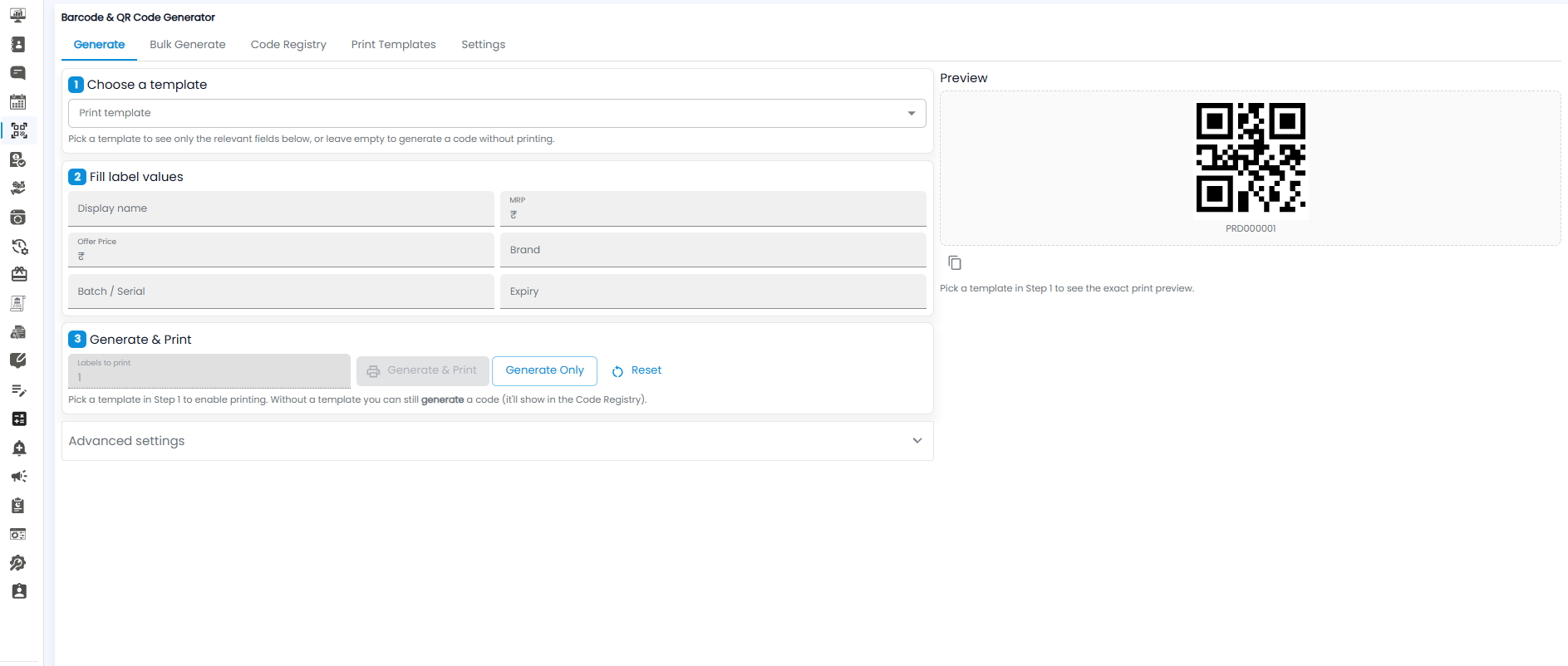Open the bell-plus notification sidebar icon
The width and height of the screenshot is (1568, 666).
18,448
